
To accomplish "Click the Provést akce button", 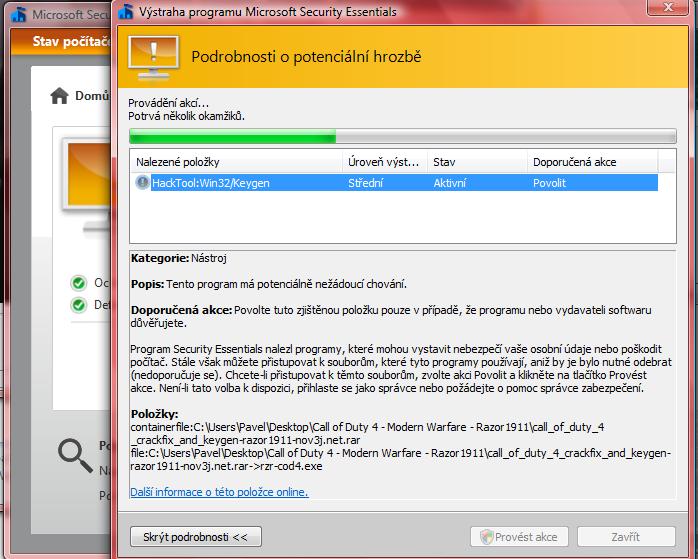I will 519,537.
